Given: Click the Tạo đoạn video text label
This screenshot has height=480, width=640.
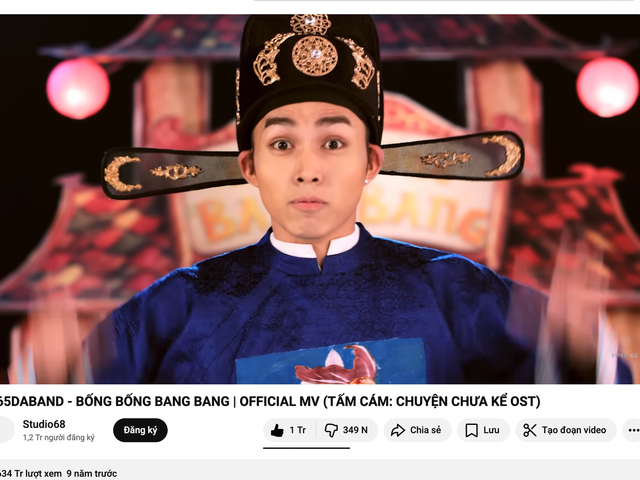Looking at the screenshot, I should (574, 430).
